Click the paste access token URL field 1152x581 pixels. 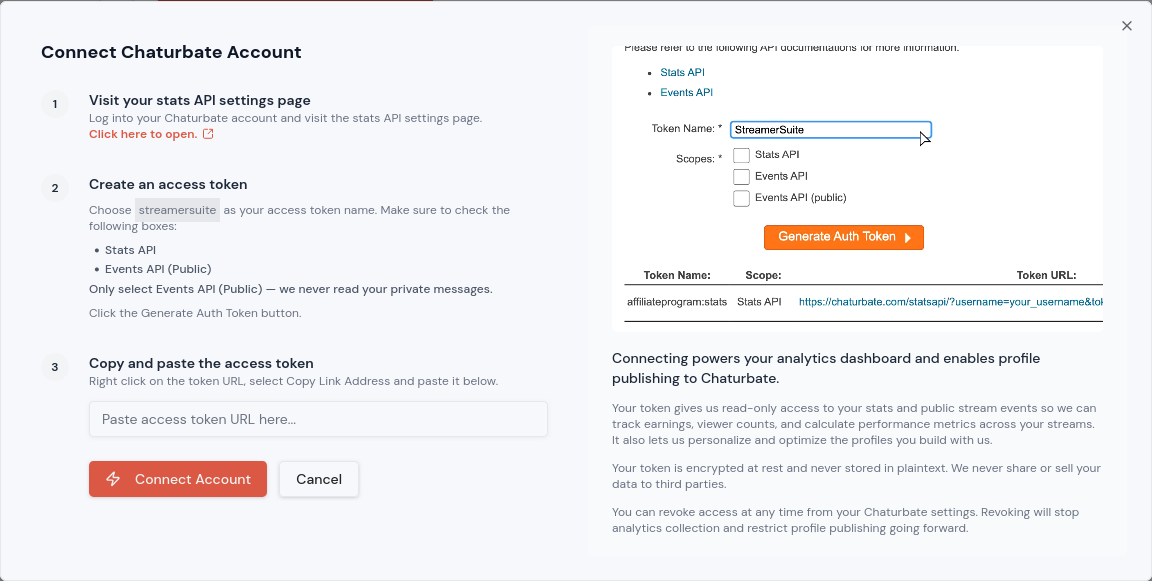coord(318,419)
